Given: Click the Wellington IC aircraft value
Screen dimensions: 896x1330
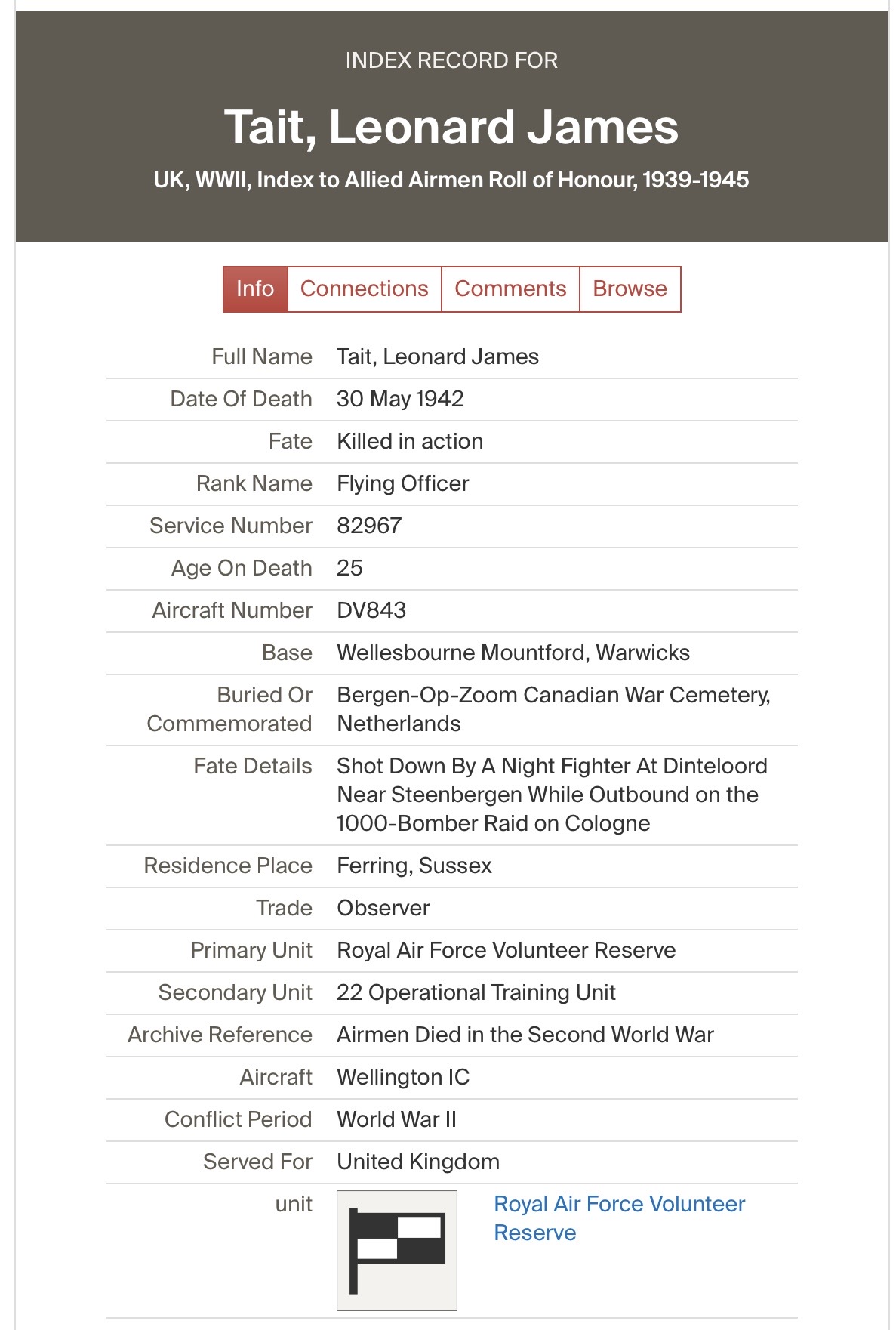Looking at the screenshot, I should pos(403,1077).
